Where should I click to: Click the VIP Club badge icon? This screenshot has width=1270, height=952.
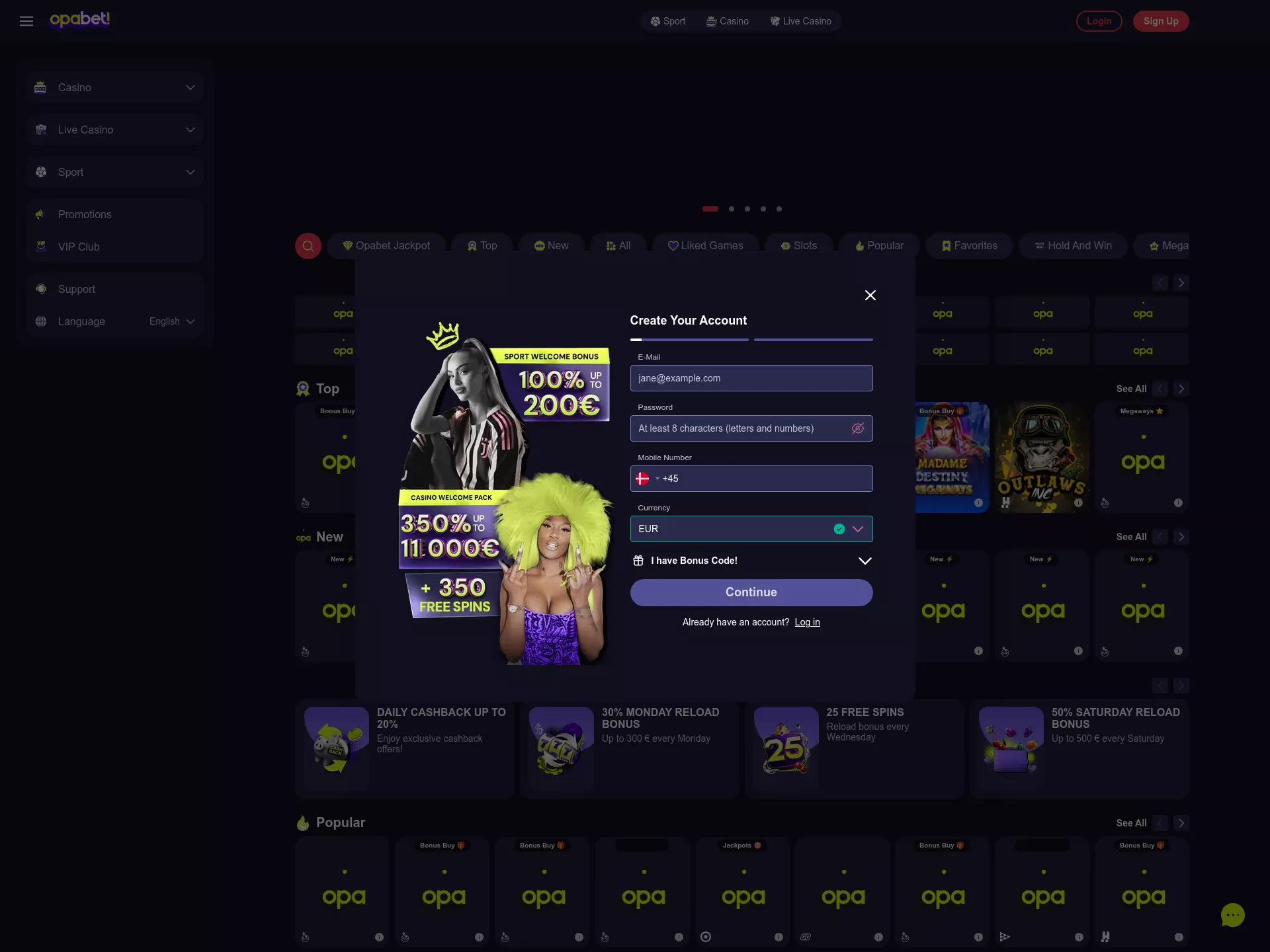point(41,247)
